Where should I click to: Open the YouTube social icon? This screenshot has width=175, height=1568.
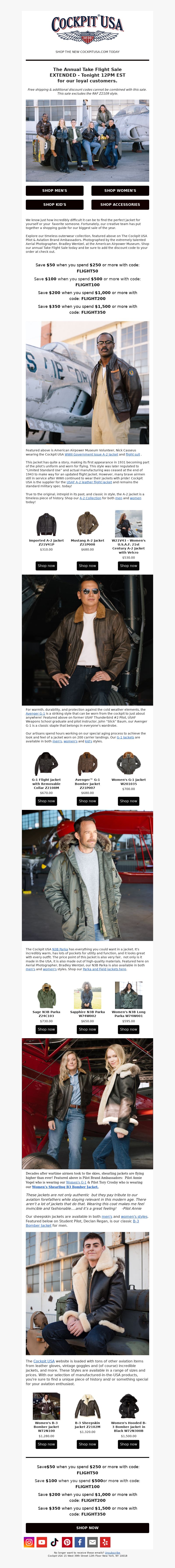[42, 1542]
